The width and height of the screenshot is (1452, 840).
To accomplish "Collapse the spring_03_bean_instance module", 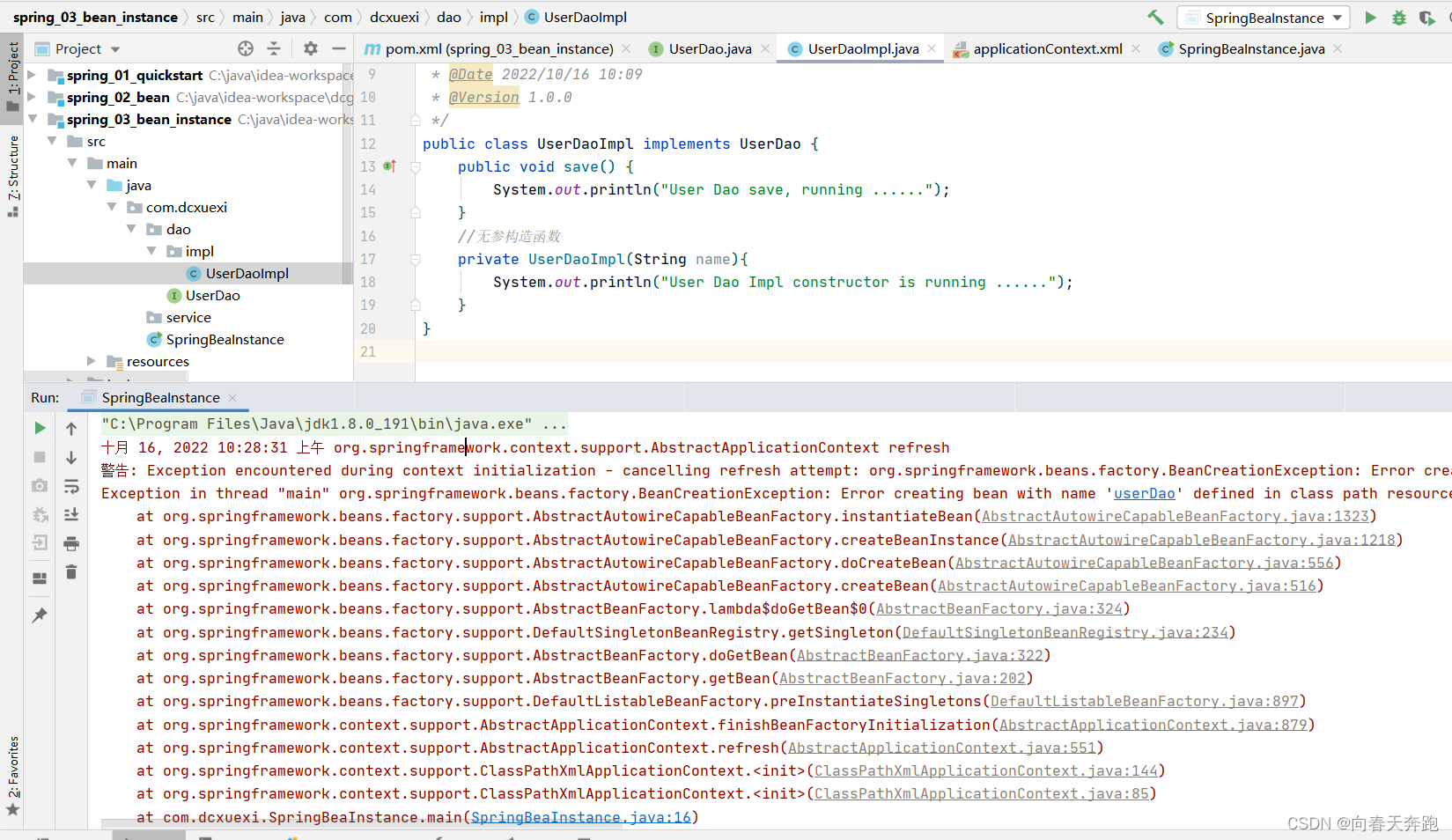I will tap(33, 119).
